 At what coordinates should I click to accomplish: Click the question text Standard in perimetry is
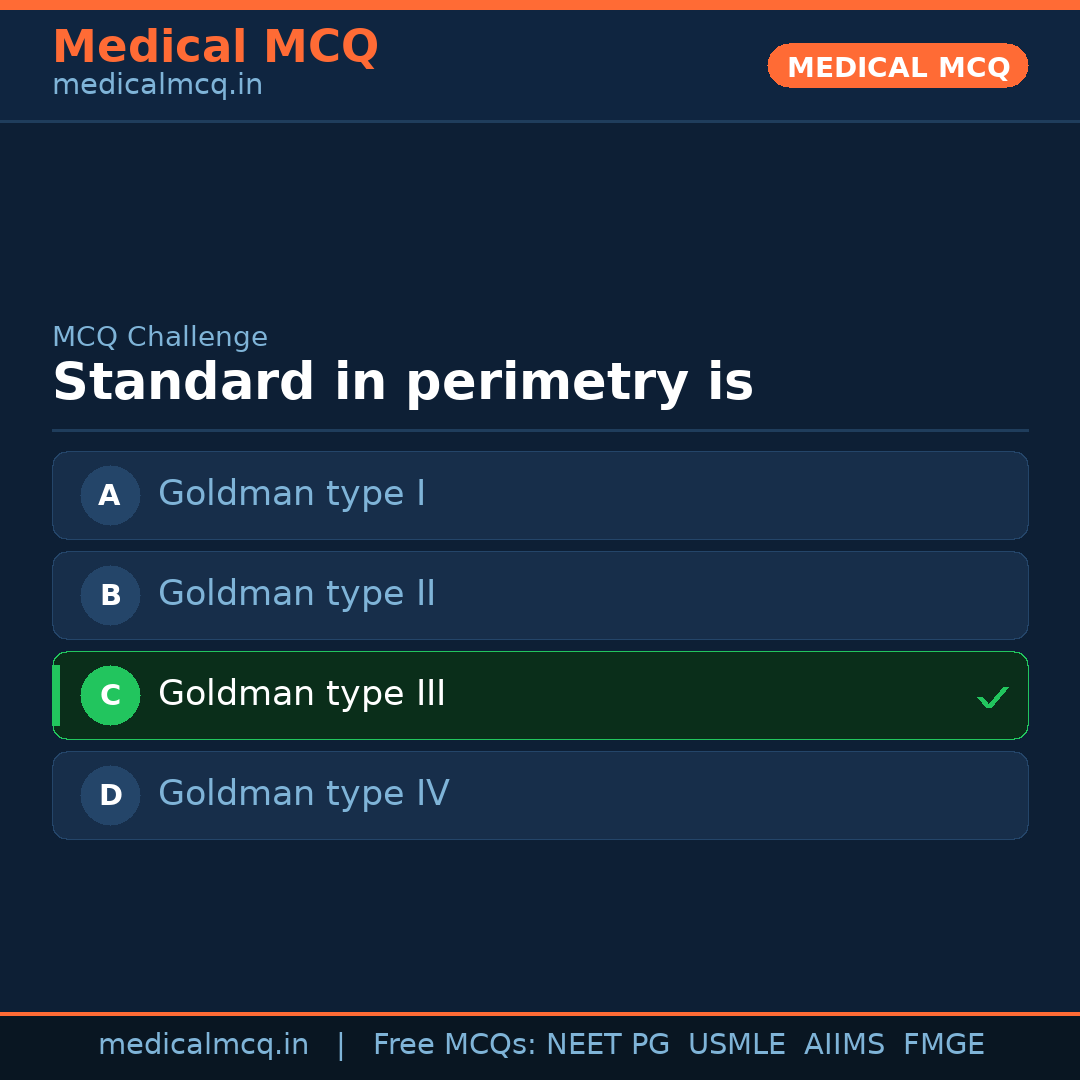tap(402, 381)
